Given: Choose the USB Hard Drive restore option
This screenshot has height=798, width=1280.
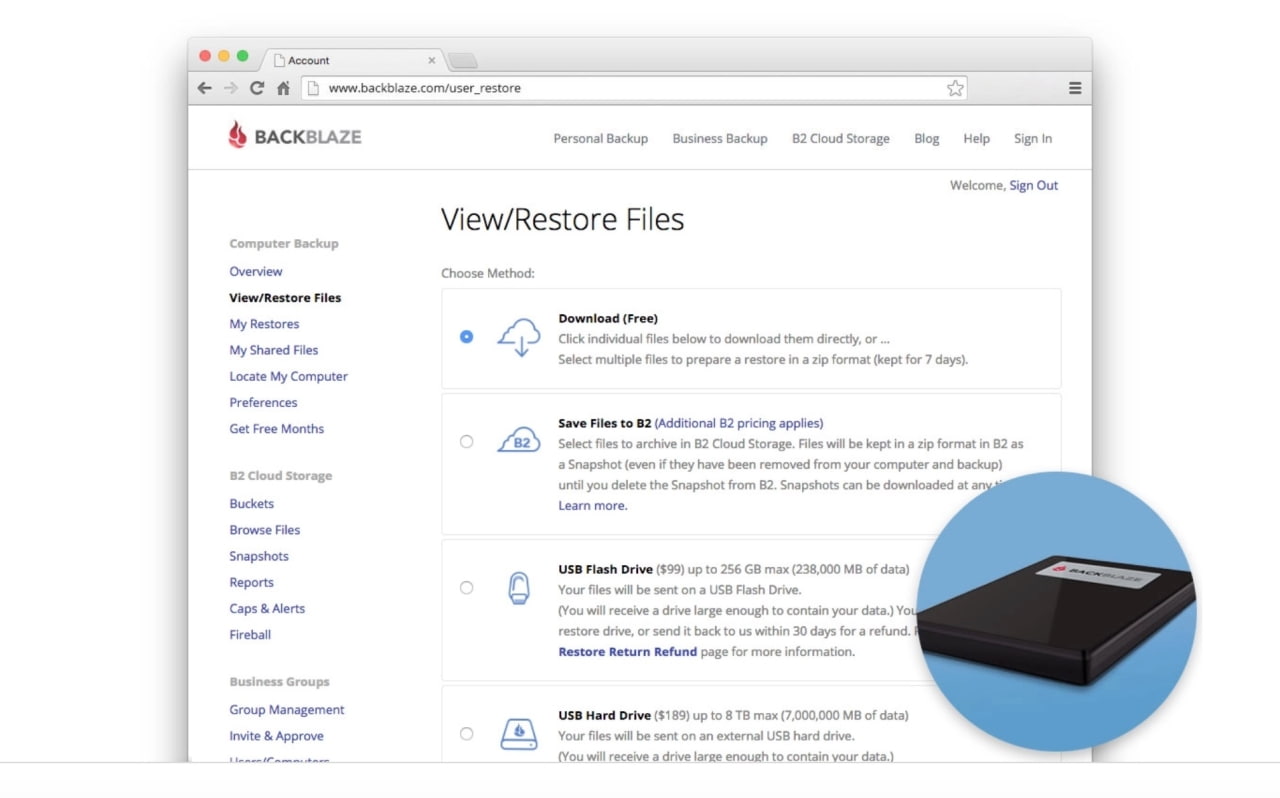Looking at the screenshot, I should click(466, 733).
